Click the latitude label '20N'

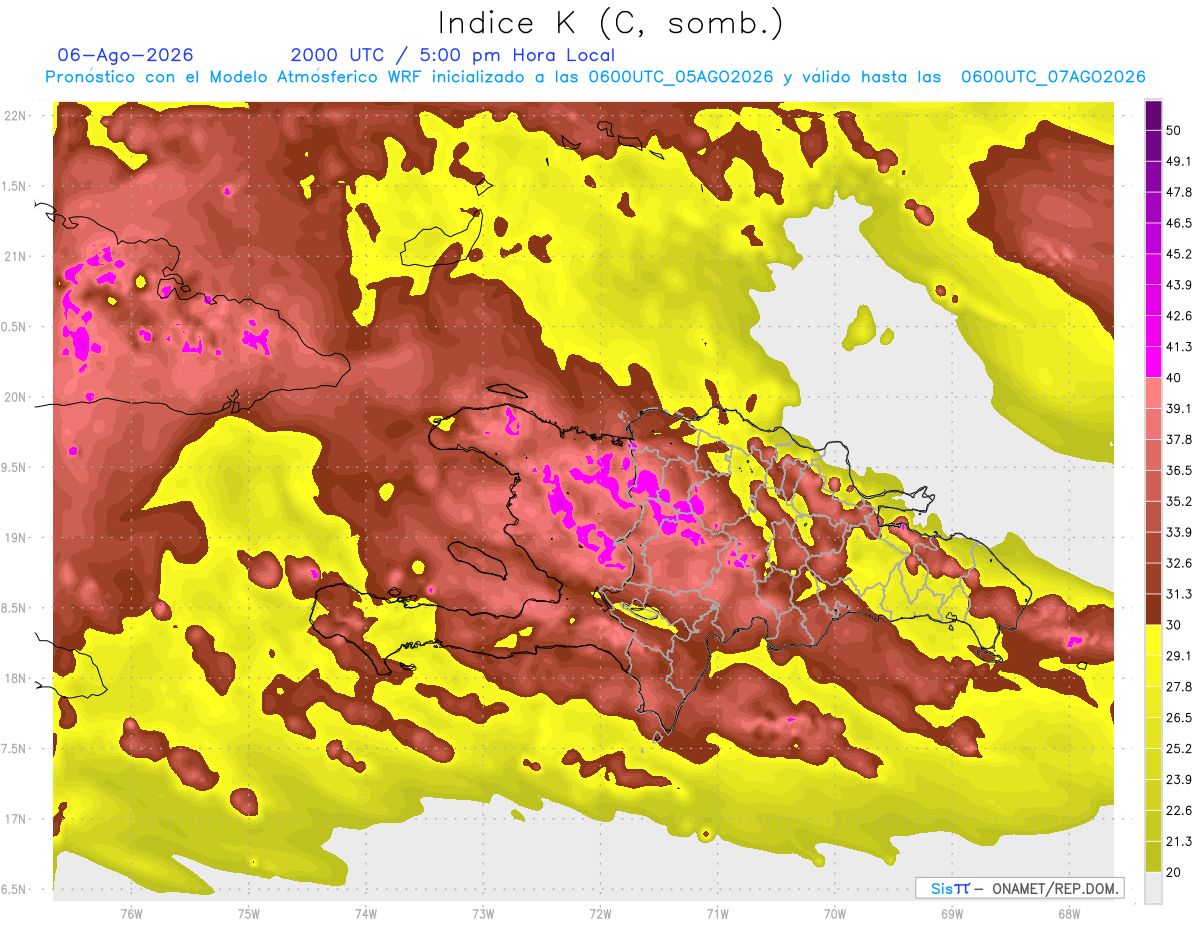[15, 397]
